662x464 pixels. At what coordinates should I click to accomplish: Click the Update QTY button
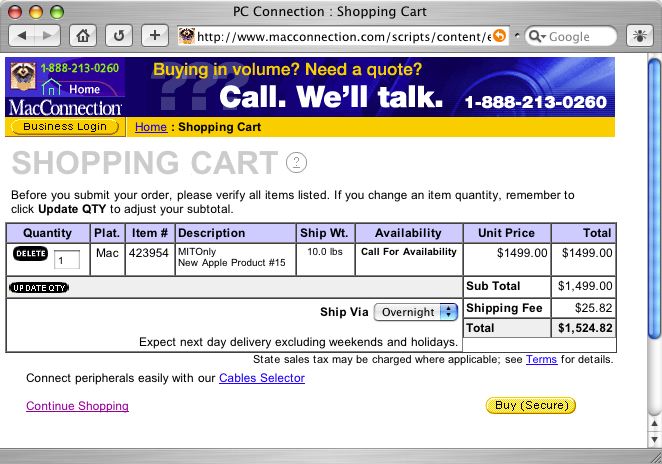point(39,288)
